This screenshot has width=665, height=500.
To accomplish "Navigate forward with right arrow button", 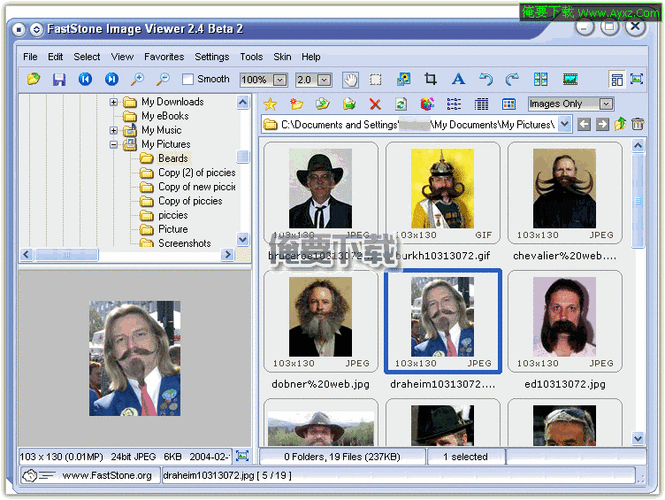I will [602, 124].
